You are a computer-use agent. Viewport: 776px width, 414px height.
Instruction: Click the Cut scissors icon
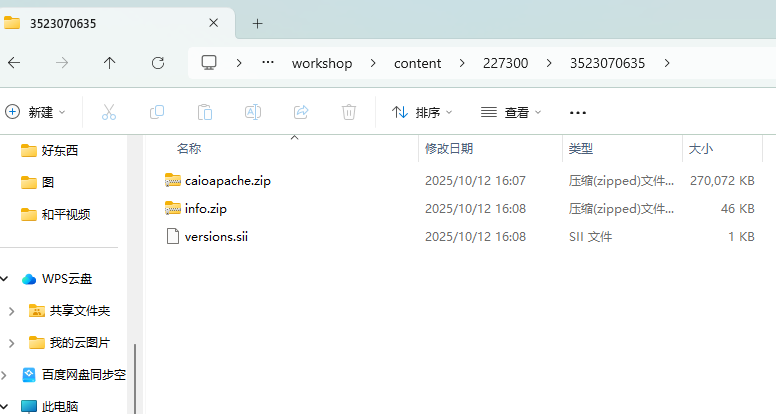pos(109,112)
